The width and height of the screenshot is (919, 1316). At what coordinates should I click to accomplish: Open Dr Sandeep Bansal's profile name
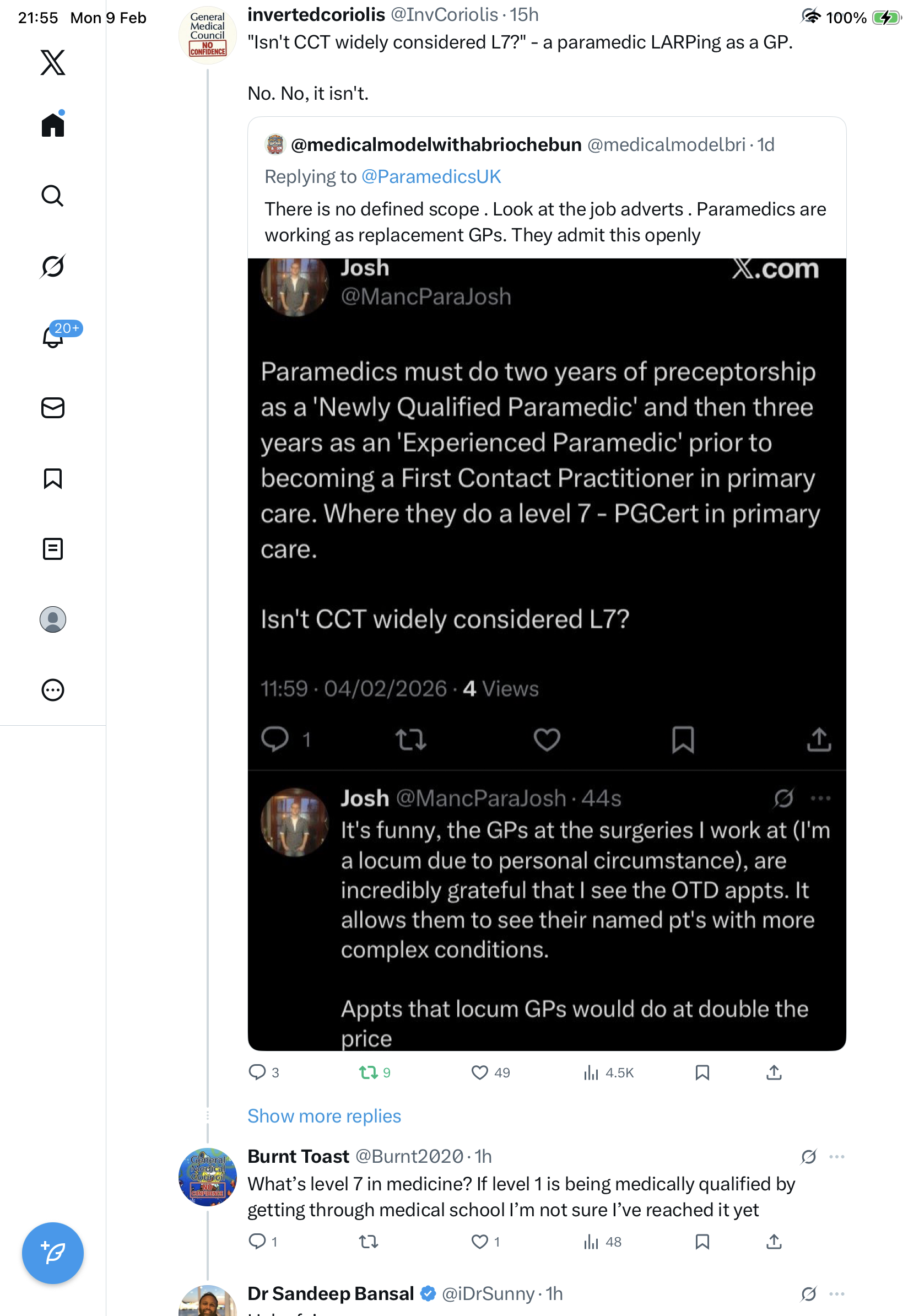(x=331, y=1293)
